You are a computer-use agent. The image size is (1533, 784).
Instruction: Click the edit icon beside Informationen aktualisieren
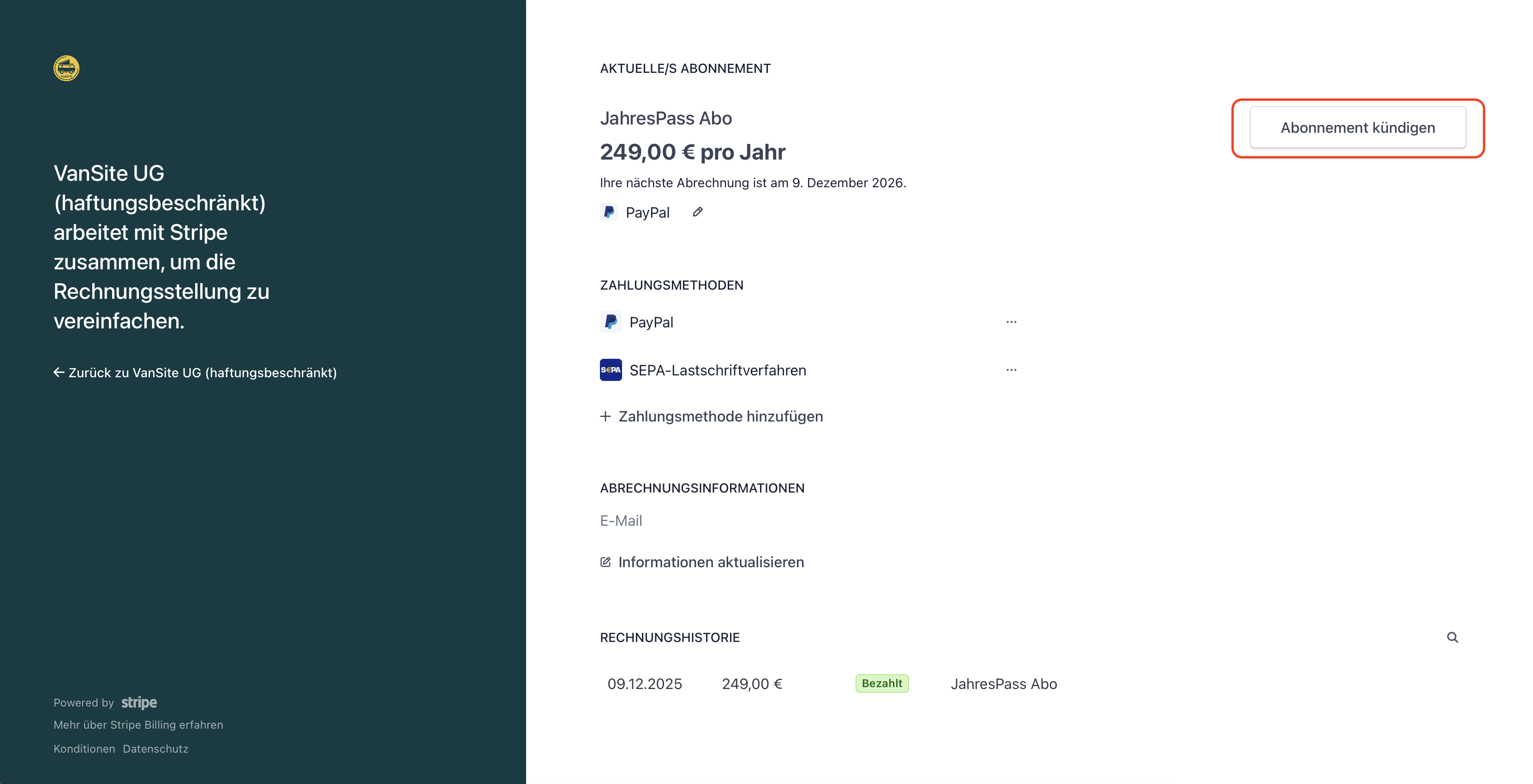point(605,562)
